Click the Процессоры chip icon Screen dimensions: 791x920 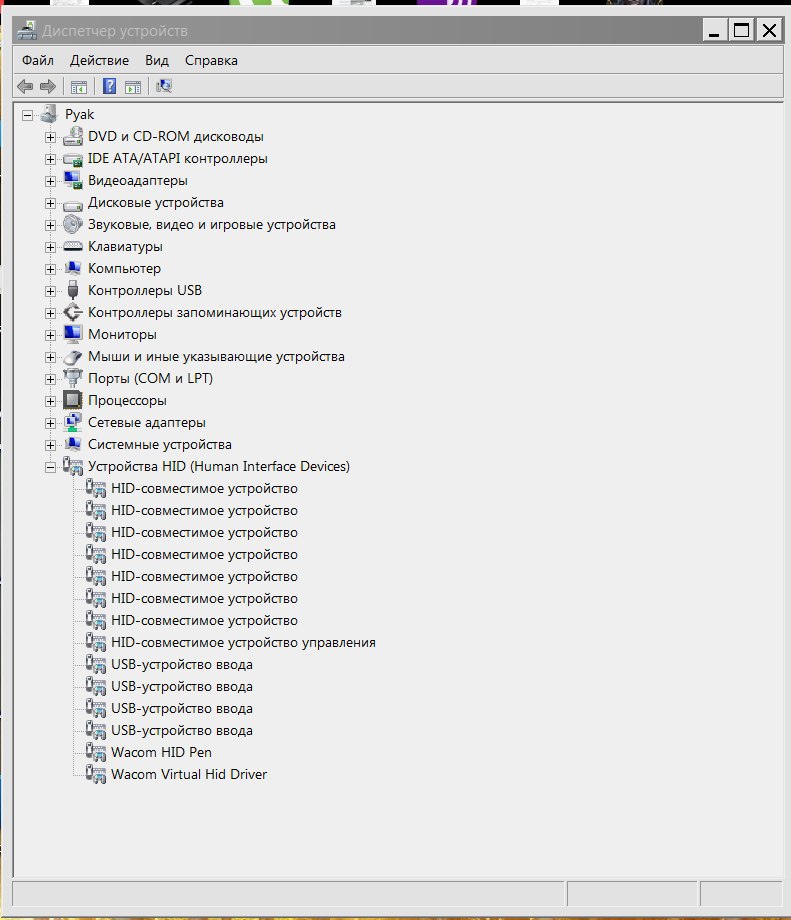(x=73, y=400)
